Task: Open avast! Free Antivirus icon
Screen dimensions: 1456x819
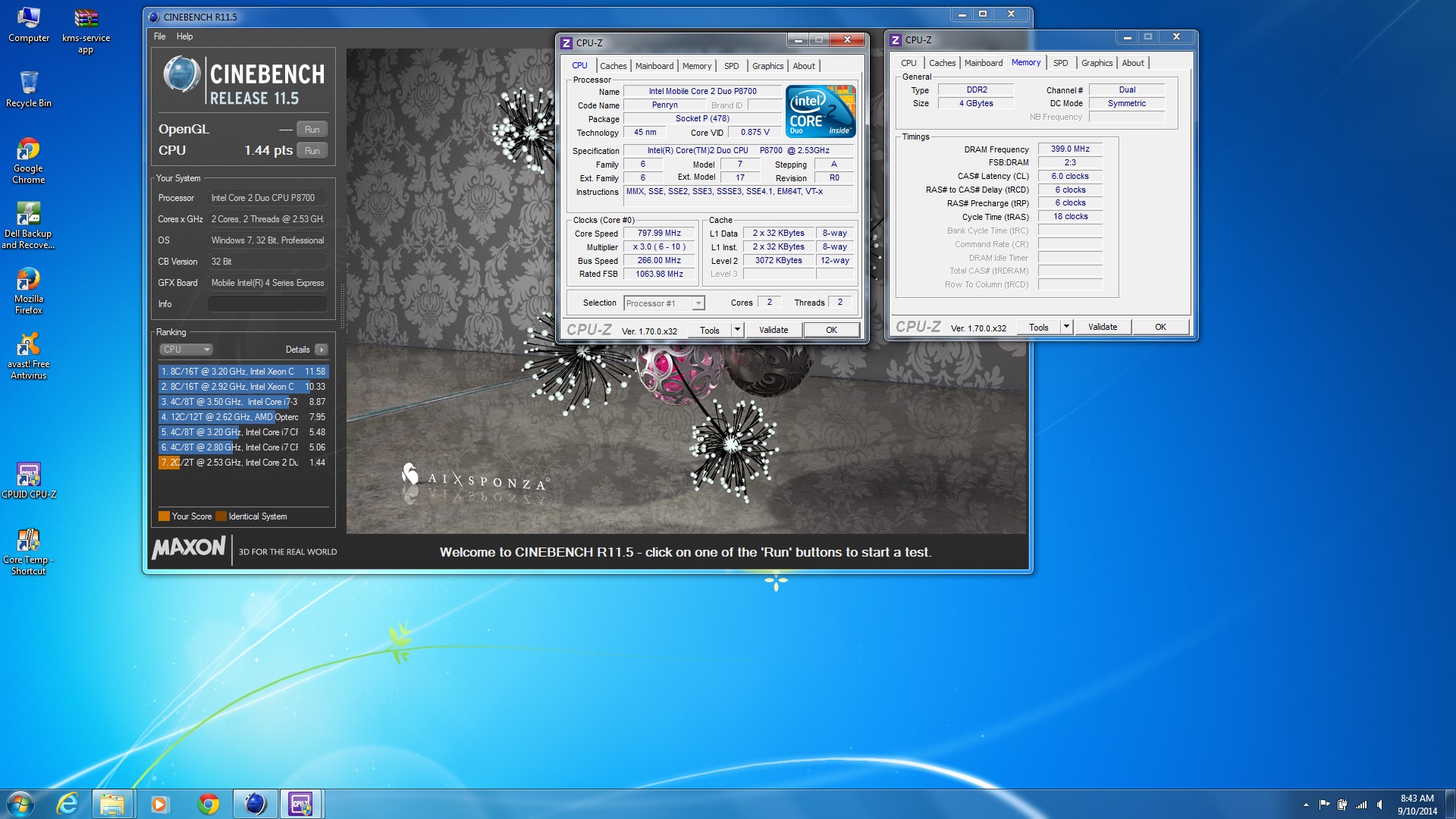Action: 28,356
